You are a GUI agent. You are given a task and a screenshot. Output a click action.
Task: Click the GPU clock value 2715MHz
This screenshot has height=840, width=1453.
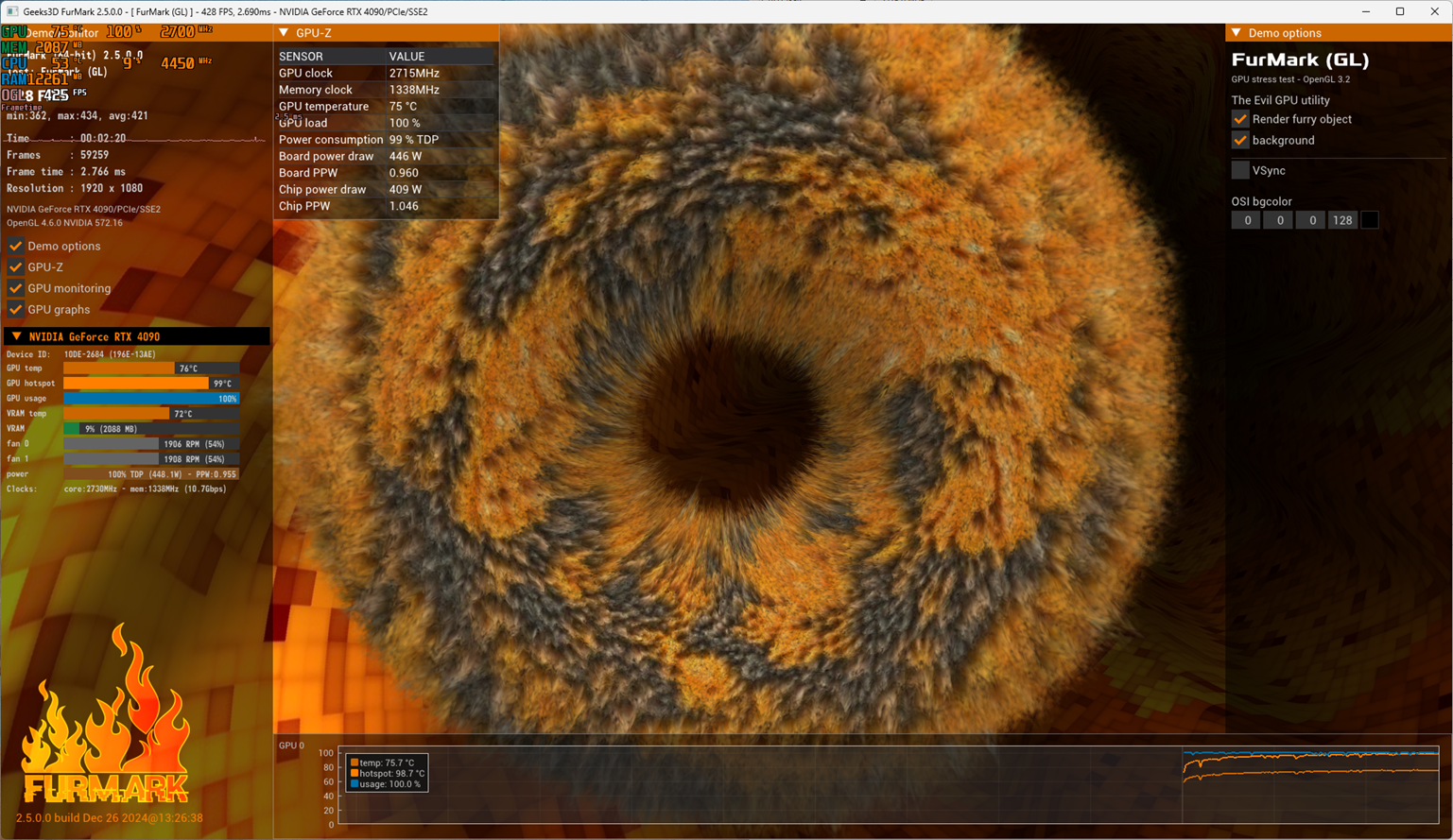click(x=414, y=73)
